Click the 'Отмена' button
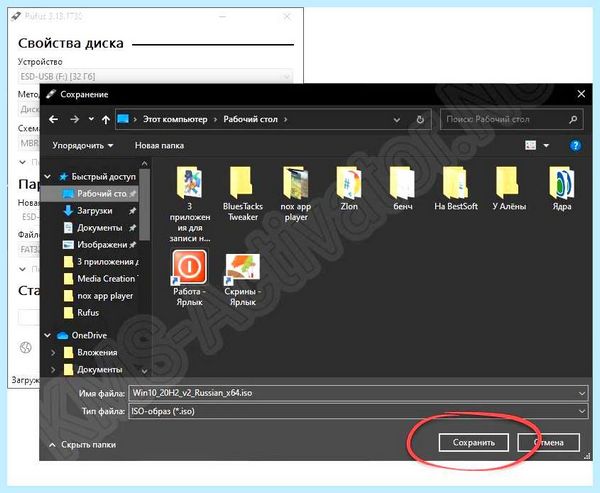The height and width of the screenshot is (493, 600). (549, 443)
